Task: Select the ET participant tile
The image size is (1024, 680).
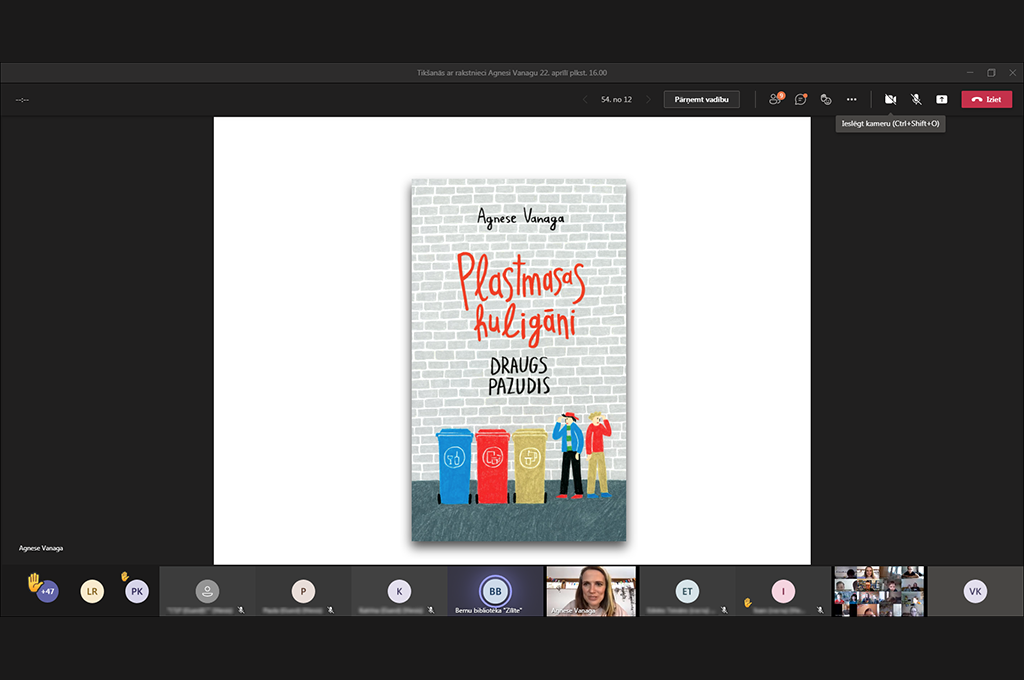Action: tap(687, 591)
